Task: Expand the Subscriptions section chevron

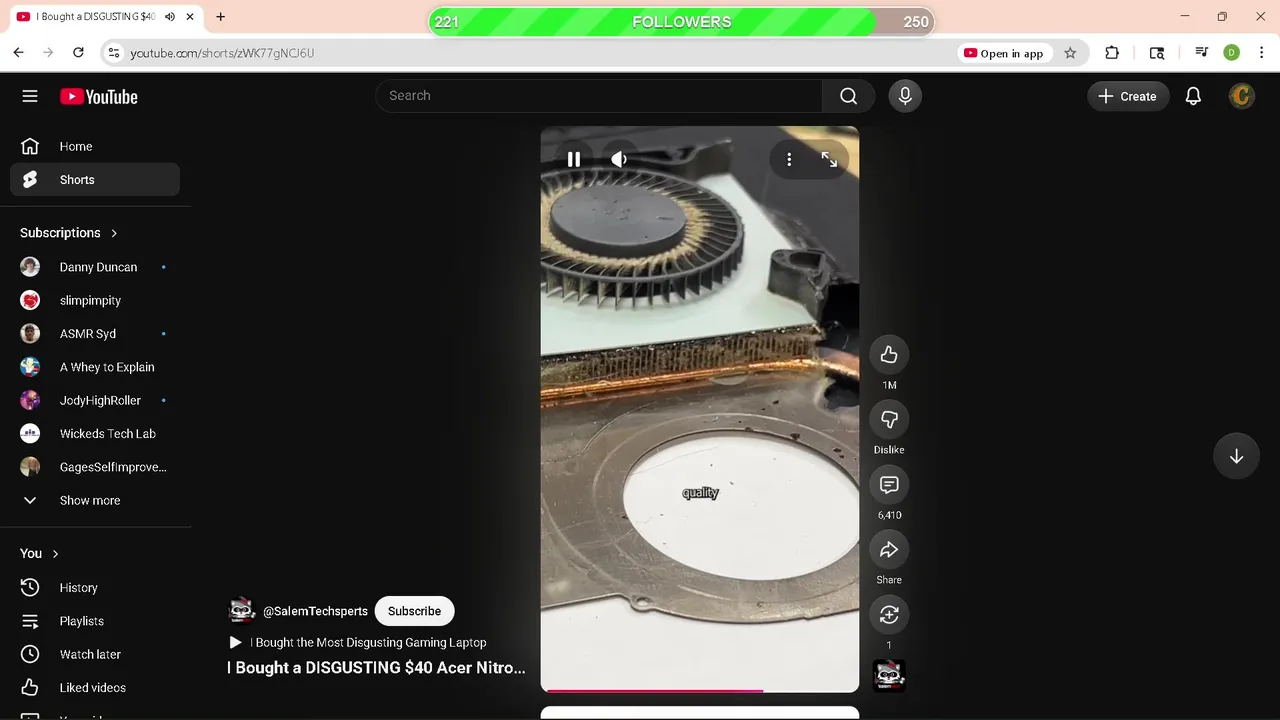Action: (114, 233)
